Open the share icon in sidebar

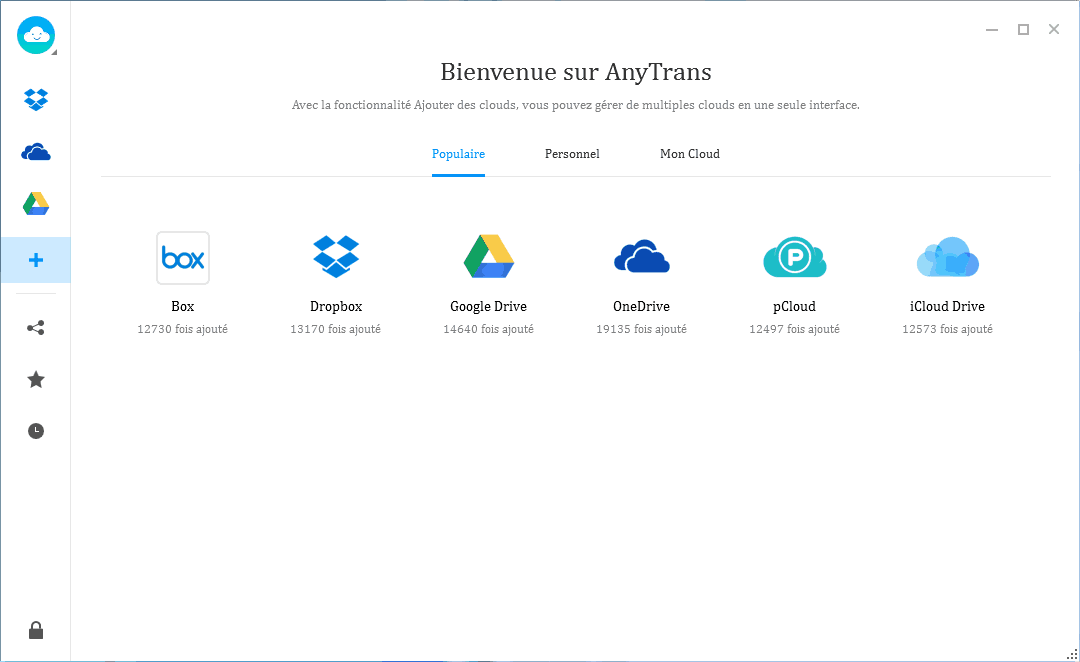(36, 327)
